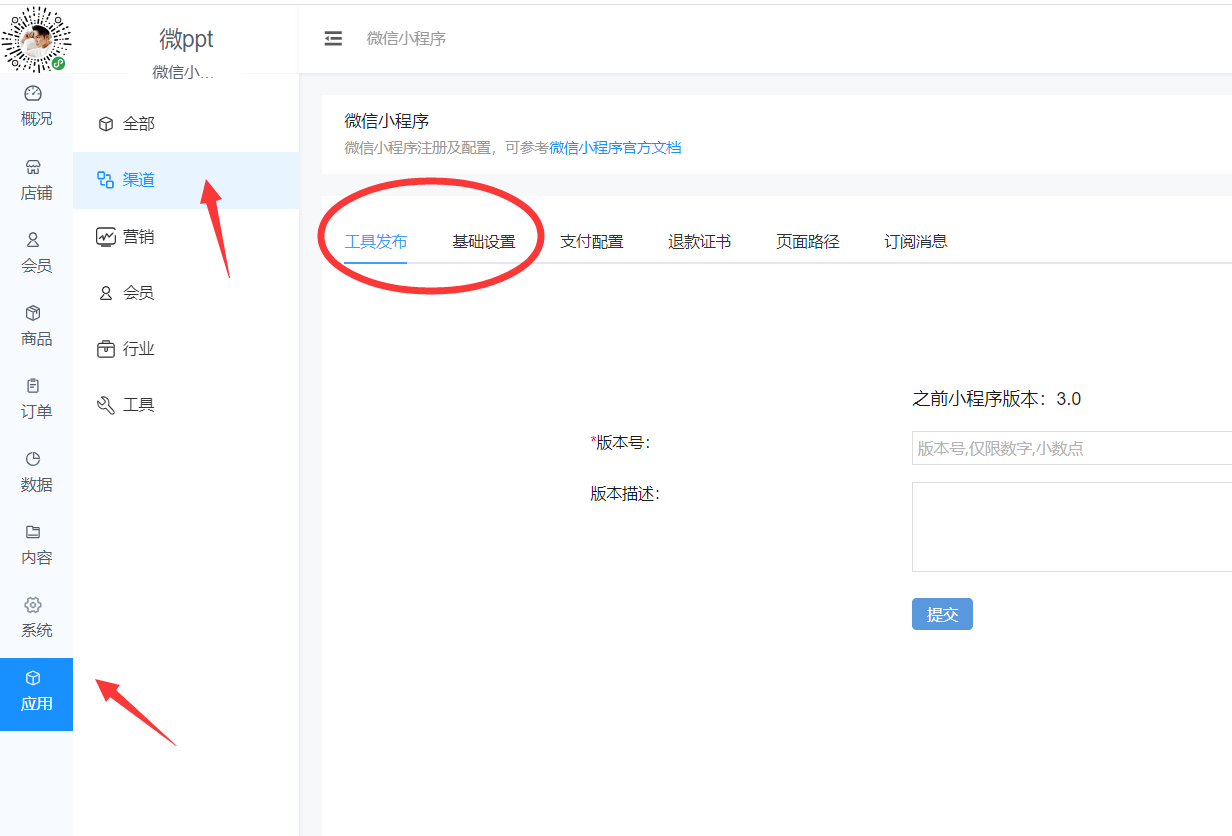
Task: Click the person icon above 会员 in left rail
Action: (x=33, y=240)
